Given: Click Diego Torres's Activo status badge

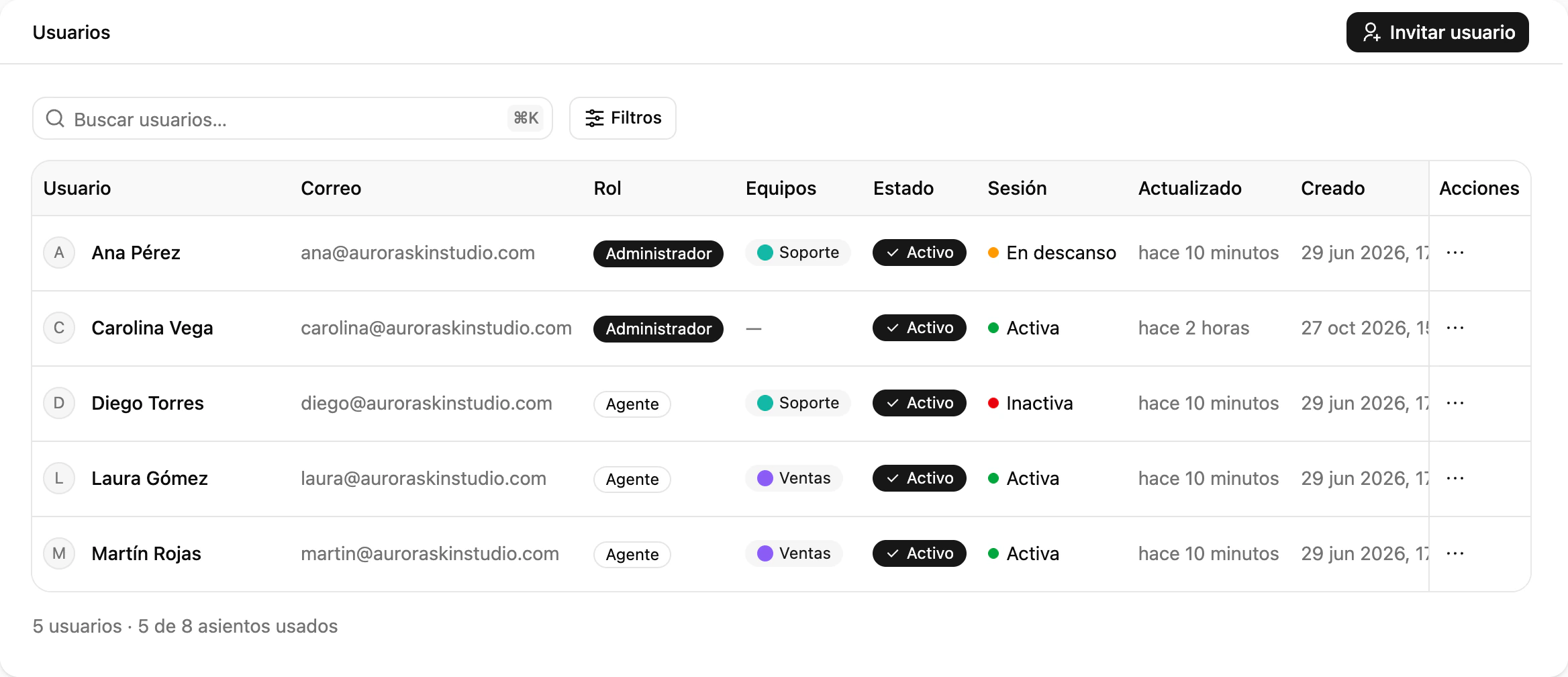Looking at the screenshot, I should [x=920, y=403].
